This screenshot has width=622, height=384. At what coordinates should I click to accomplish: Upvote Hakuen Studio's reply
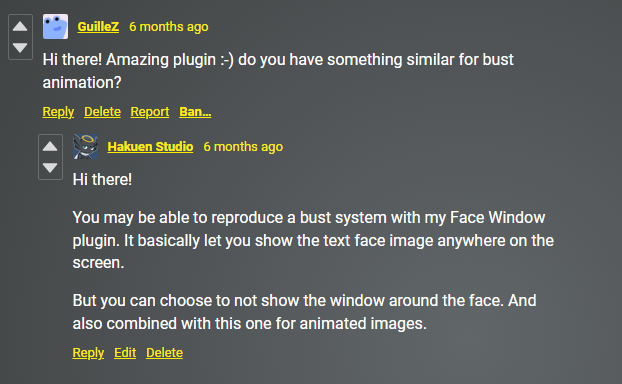[50, 146]
